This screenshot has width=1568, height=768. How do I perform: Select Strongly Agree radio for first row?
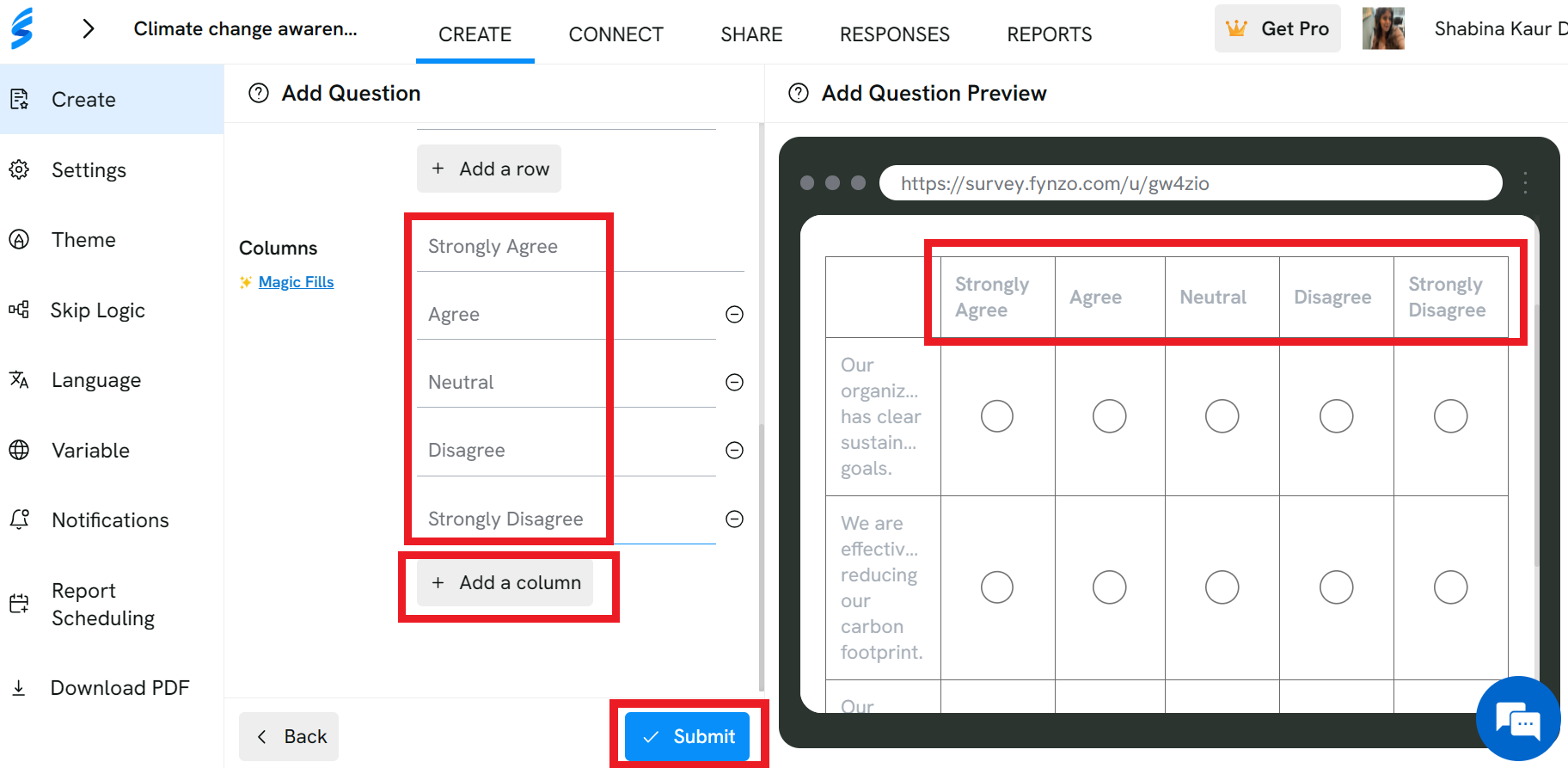point(997,416)
